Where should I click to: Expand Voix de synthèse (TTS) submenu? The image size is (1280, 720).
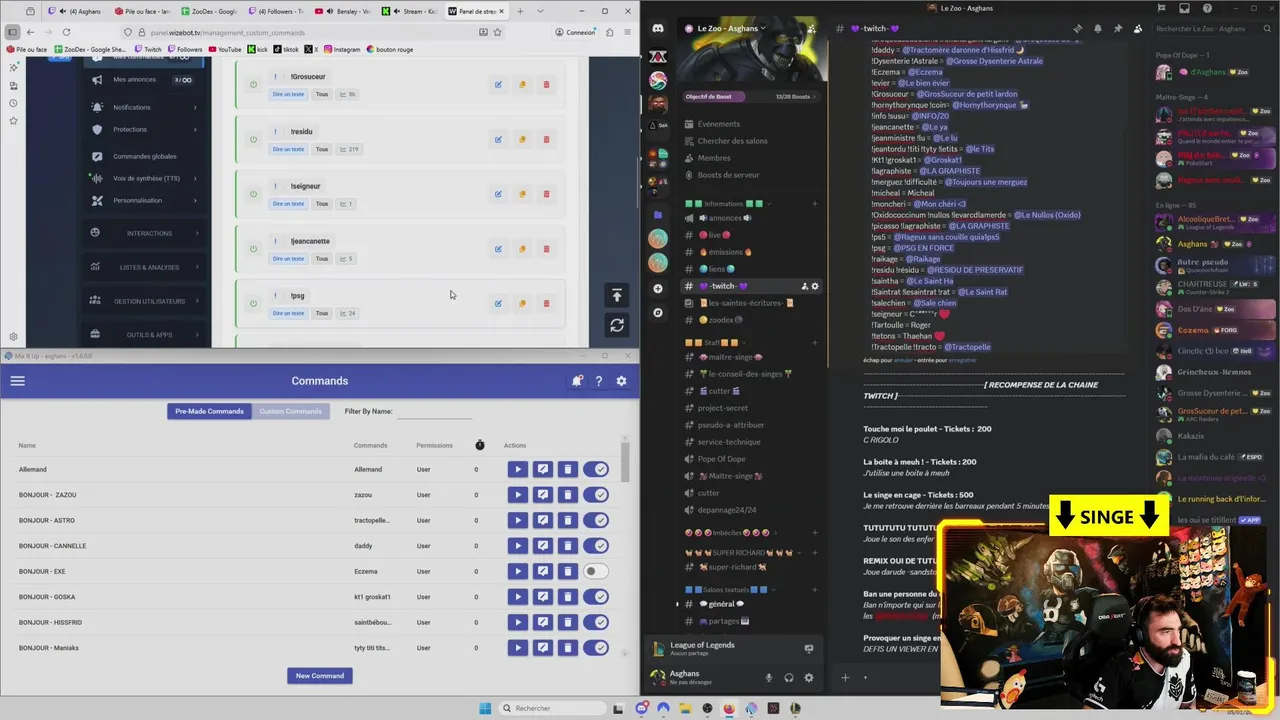144,178
